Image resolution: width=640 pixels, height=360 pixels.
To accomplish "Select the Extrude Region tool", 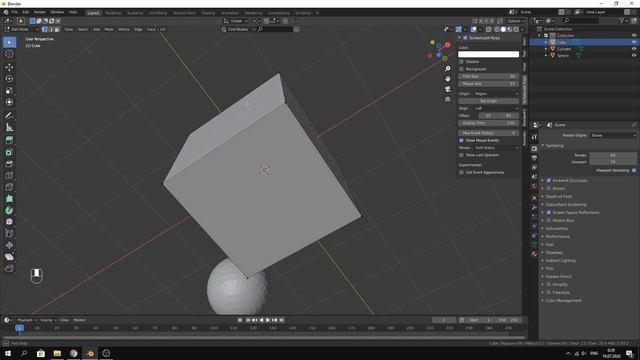I will 9,140.
